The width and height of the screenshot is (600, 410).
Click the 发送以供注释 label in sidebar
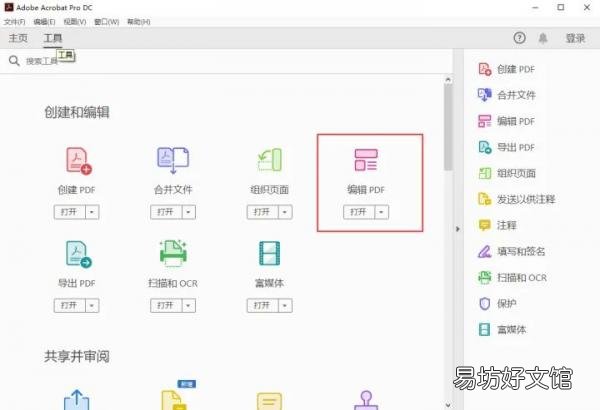pyautogui.click(x=526, y=199)
